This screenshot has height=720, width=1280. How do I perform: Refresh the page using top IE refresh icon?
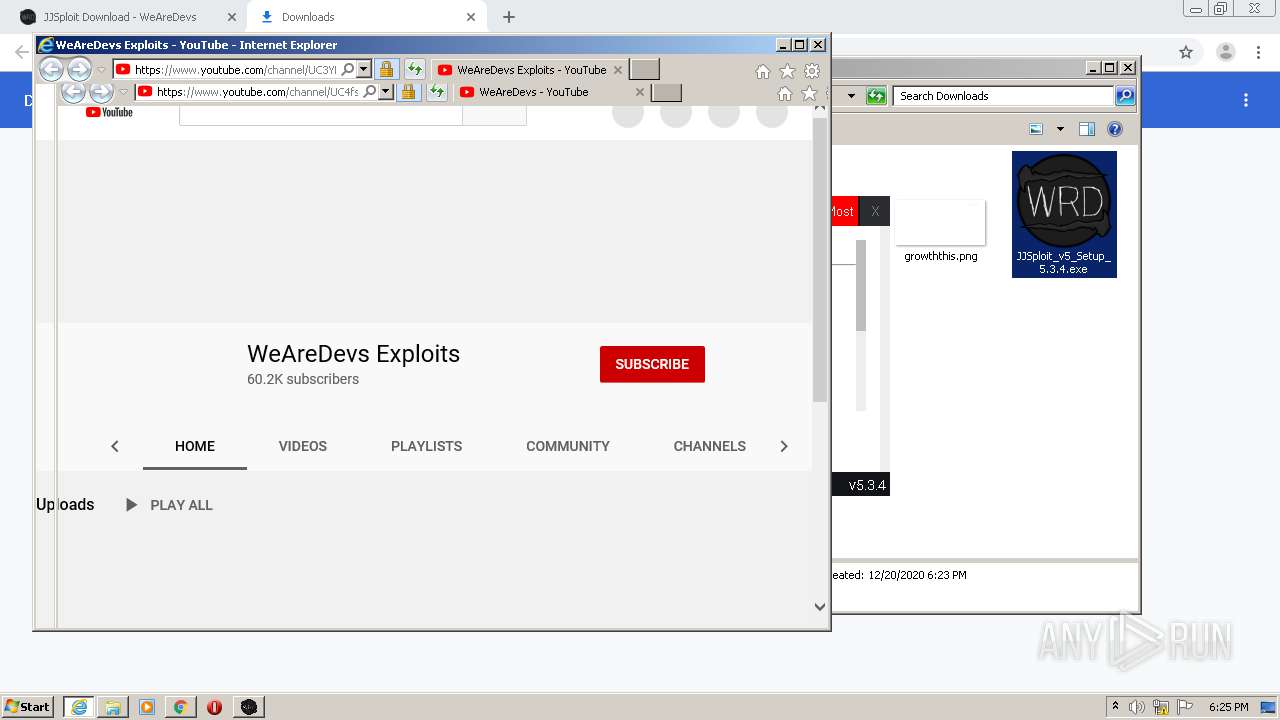(414, 69)
